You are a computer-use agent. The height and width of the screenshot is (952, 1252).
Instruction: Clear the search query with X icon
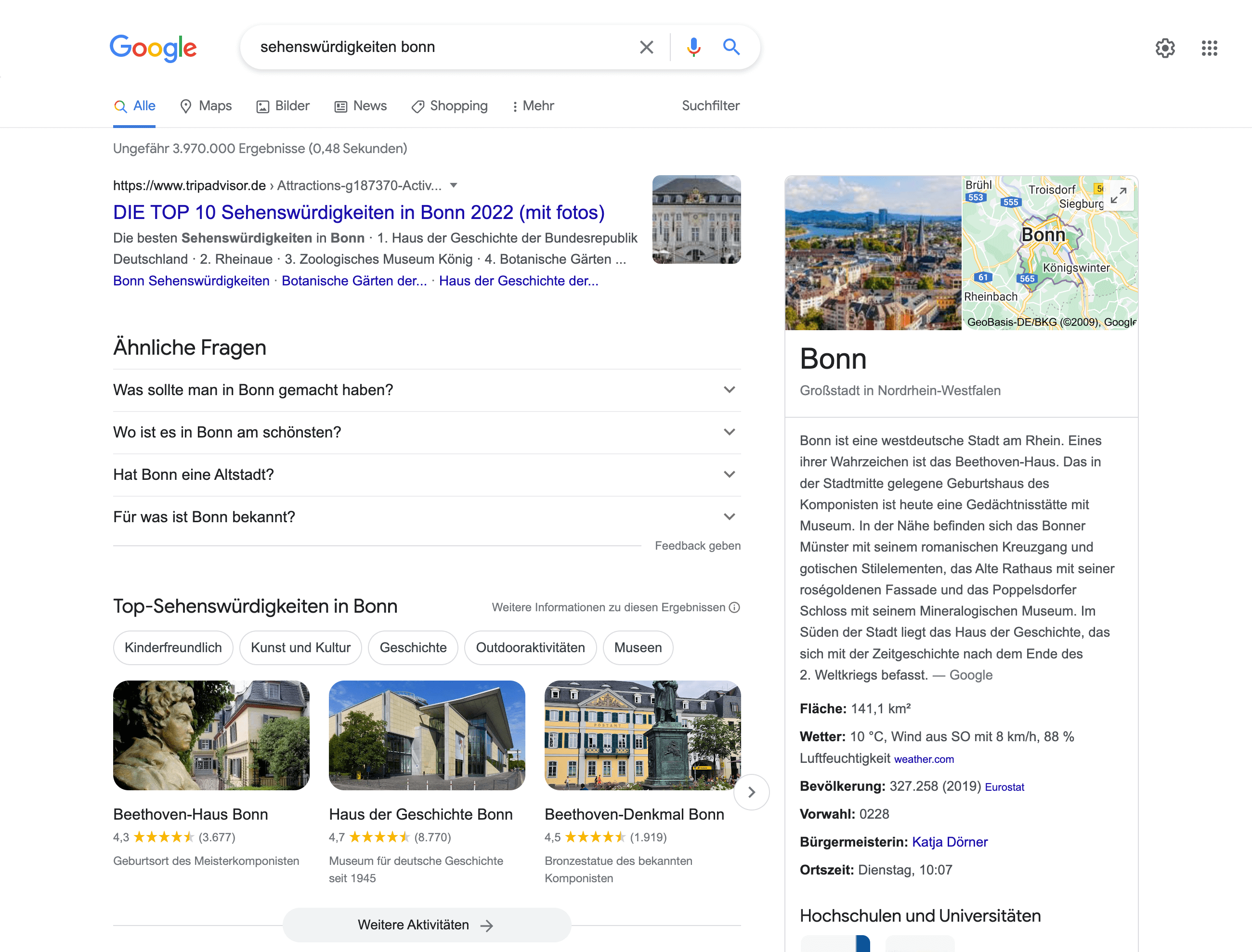646,47
